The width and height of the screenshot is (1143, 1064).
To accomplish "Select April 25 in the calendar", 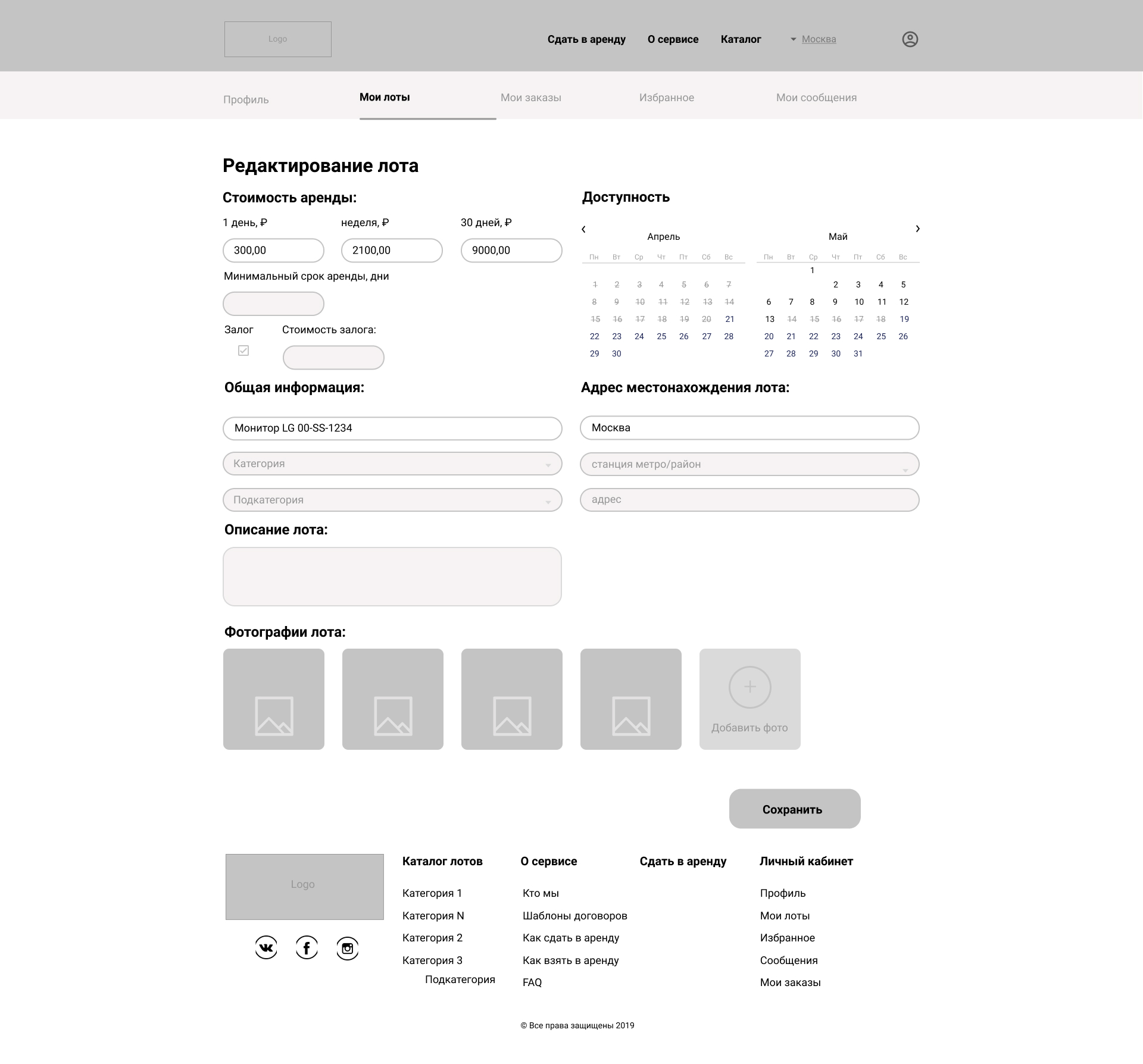I will pyautogui.click(x=661, y=336).
